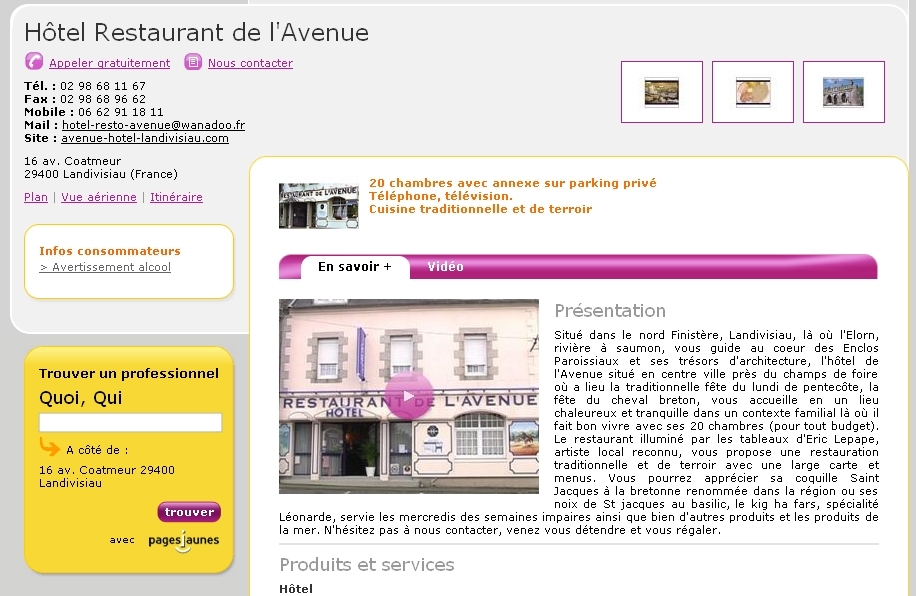The image size is (916, 596).
Task: Open the Appeler gratuitement link
Action: [109, 63]
